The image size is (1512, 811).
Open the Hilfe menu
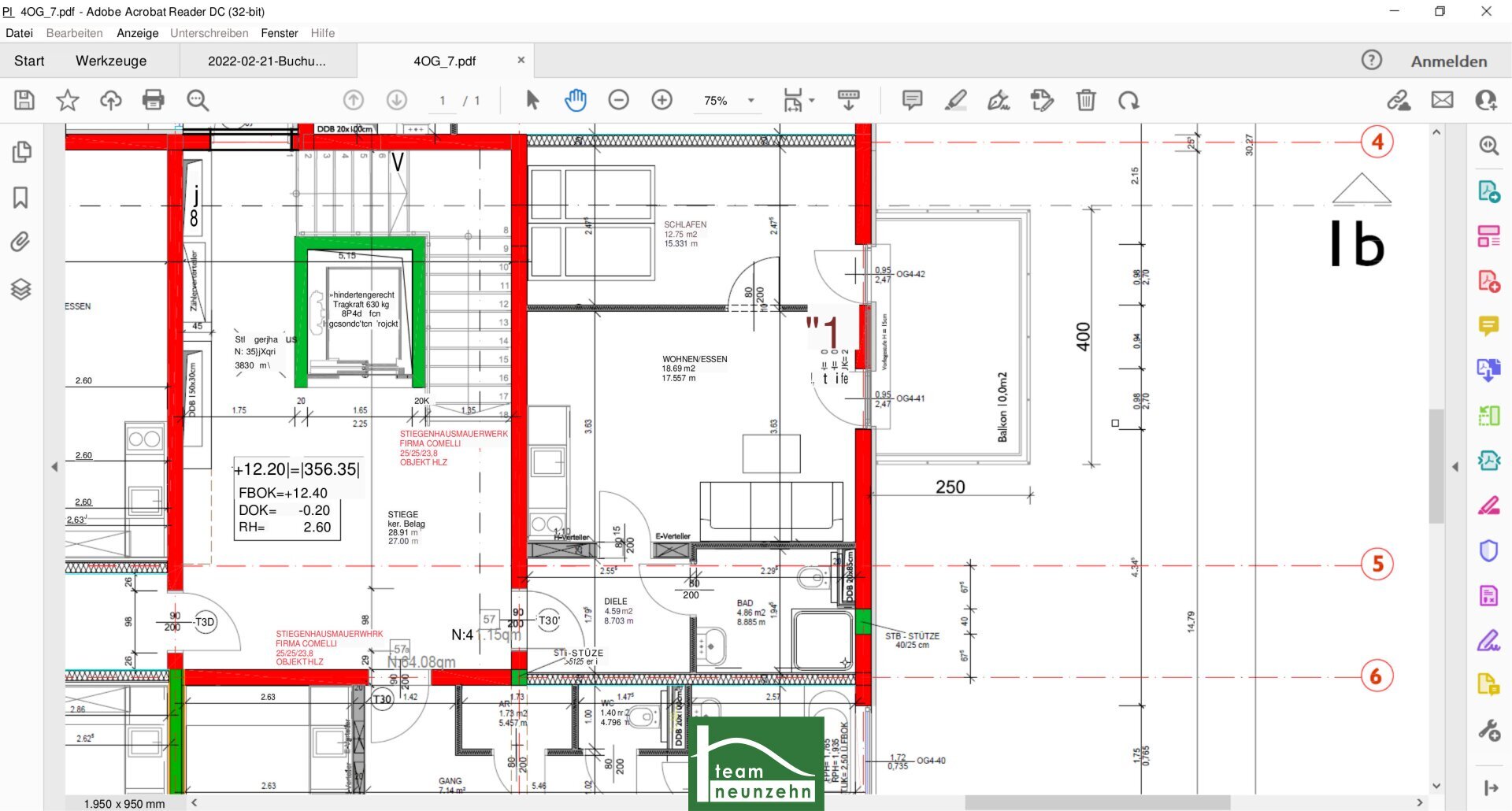(x=323, y=33)
